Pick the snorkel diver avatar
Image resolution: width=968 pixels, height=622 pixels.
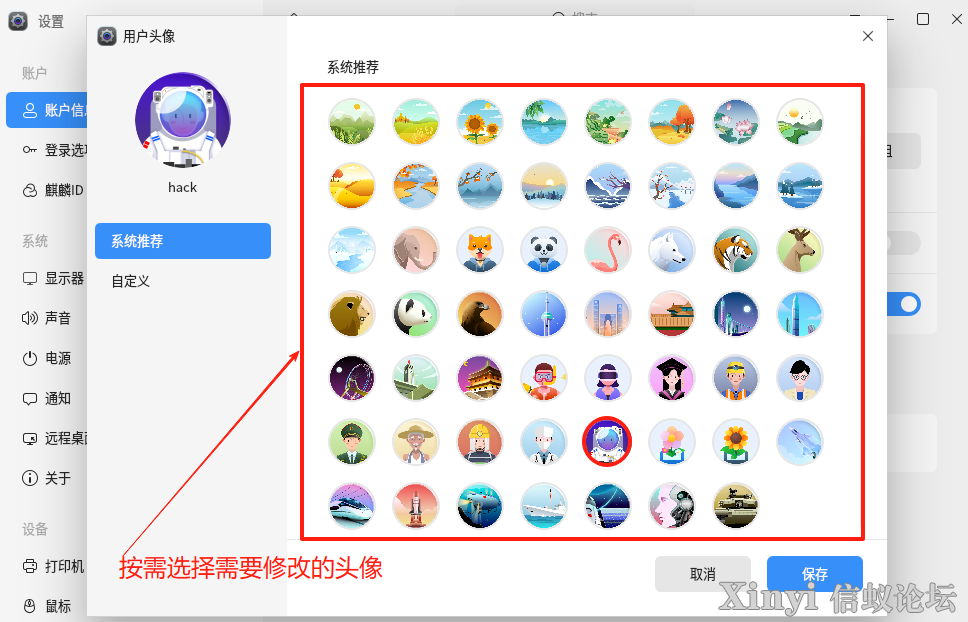pyautogui.click(x=544, y=379)
